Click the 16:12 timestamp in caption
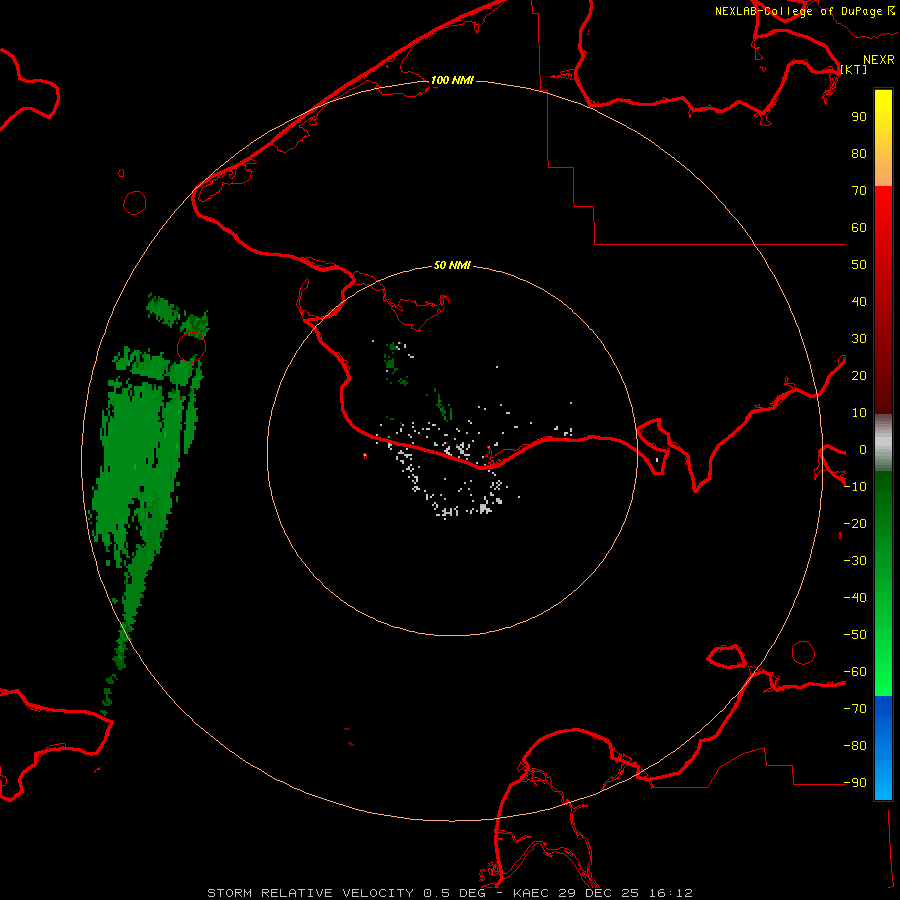The width and height of the screenshot is (900, 900). coord(670,893)
